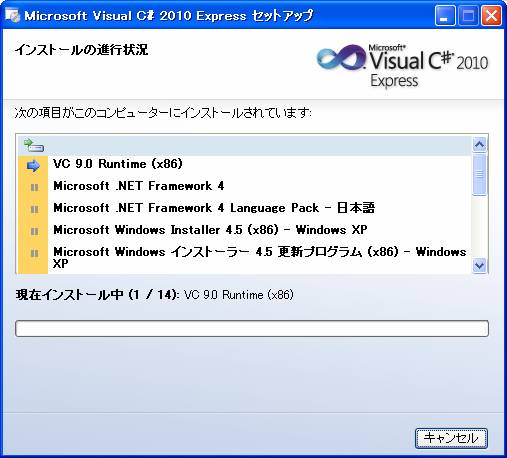507x458 pixels.
Task: Click the scroll down arrow of the list
Action: click(x=479, y=265)
